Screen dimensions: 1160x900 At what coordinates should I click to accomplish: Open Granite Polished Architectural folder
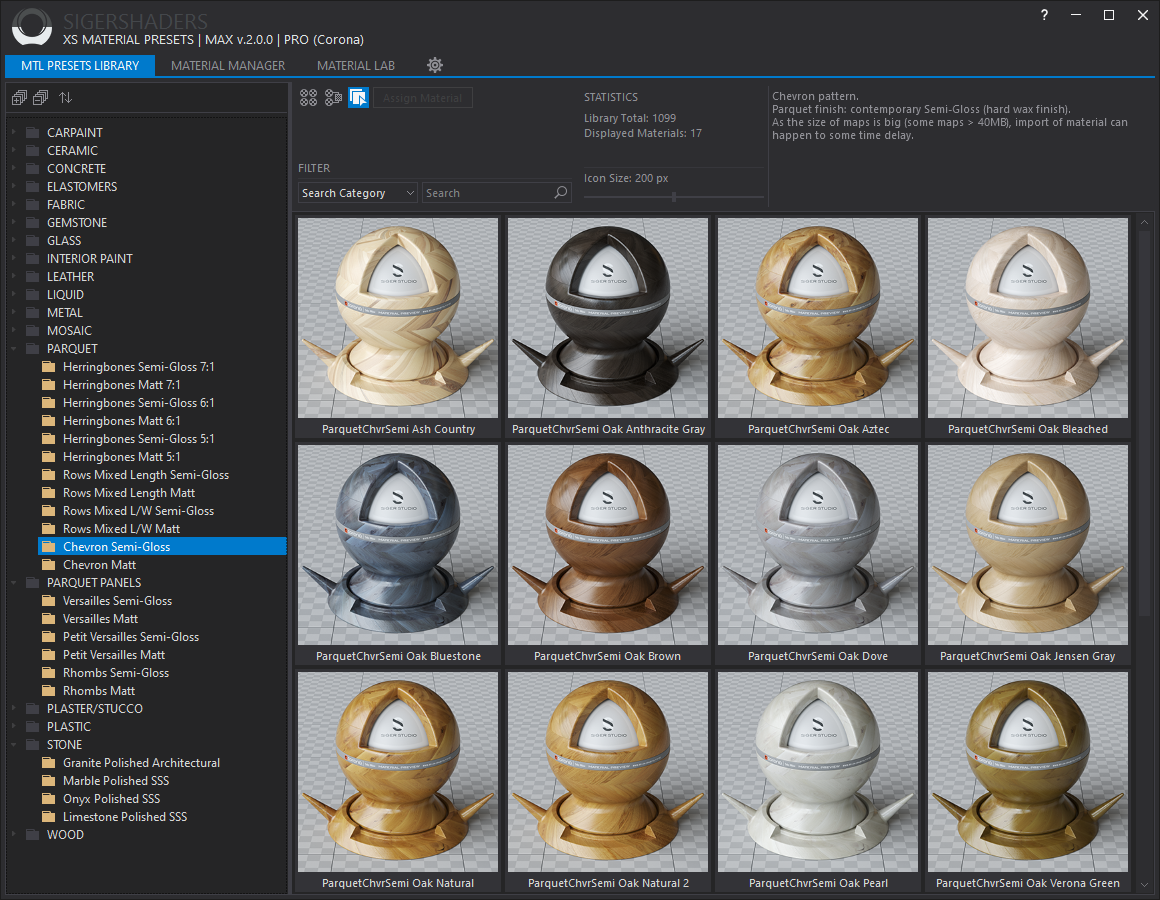click(x=141, y=762)
